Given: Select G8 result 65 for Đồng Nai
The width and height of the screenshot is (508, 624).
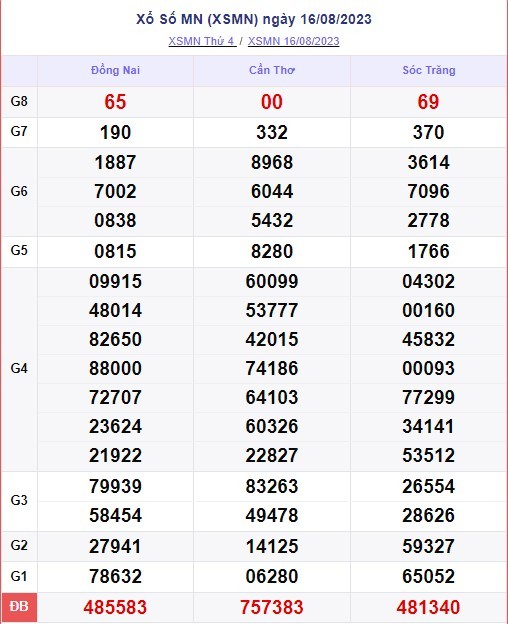Looking at the screenshot, I should pos(115,102).
